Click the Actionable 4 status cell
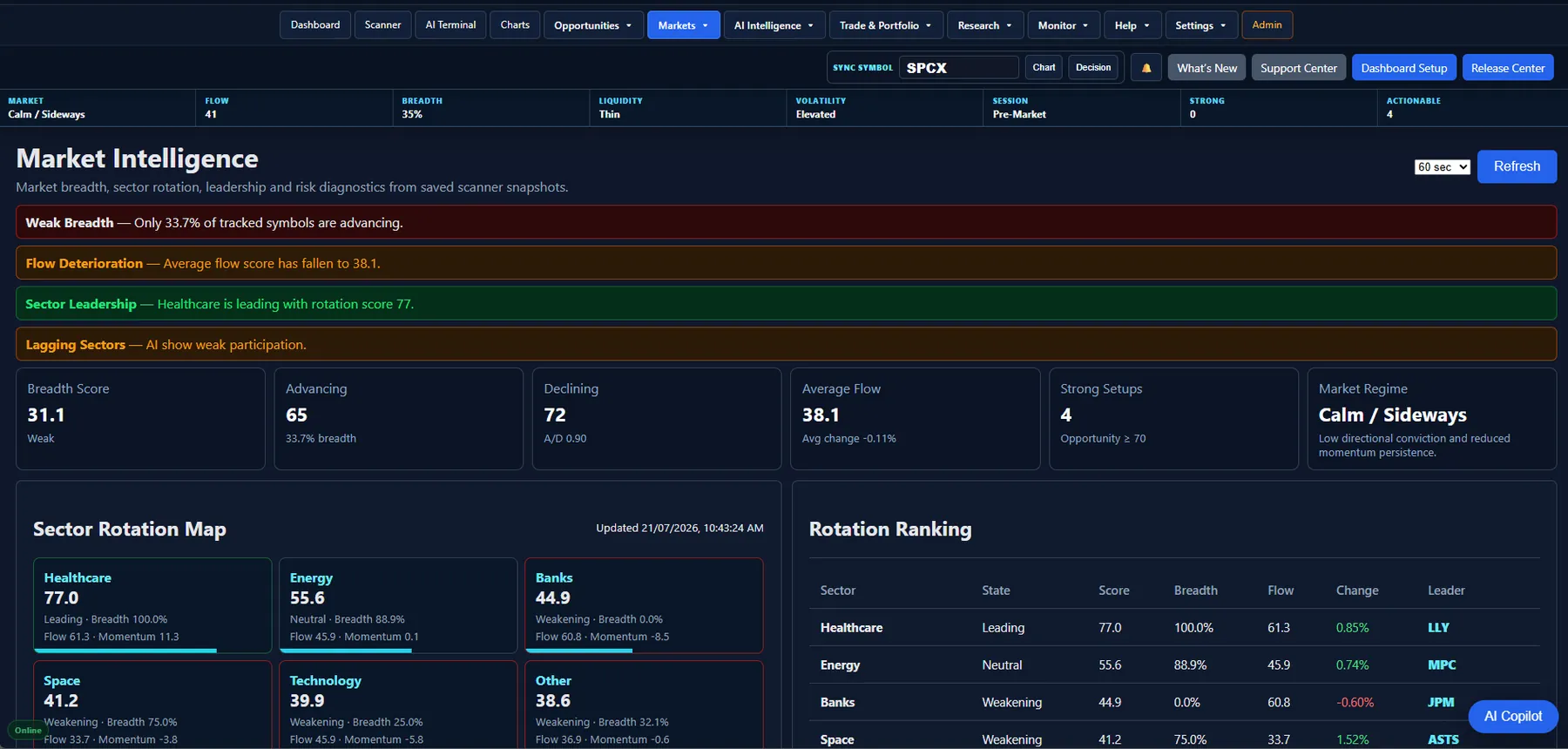This screenshot has width=1568, height=749. tap(1472, 108)
